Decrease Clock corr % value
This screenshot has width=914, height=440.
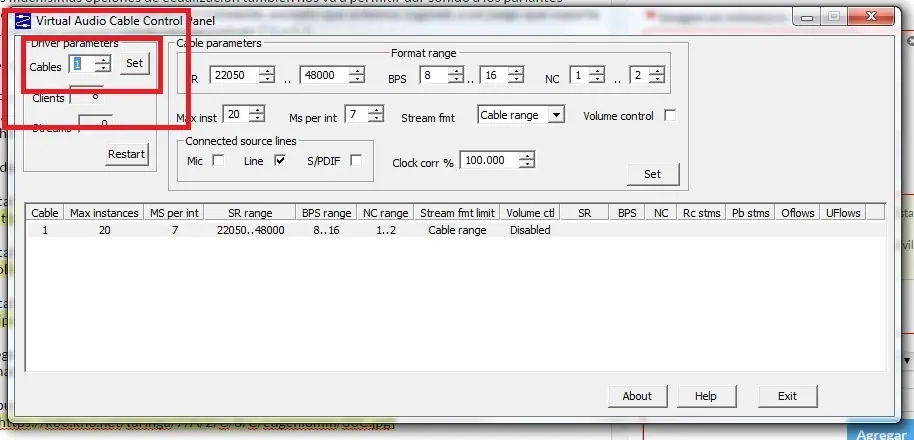[x=527, y=164]
